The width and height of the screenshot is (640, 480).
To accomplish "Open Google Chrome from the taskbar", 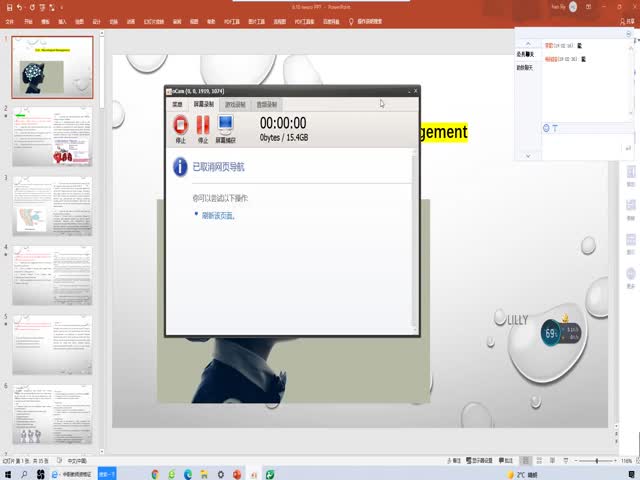I will 155,474.
